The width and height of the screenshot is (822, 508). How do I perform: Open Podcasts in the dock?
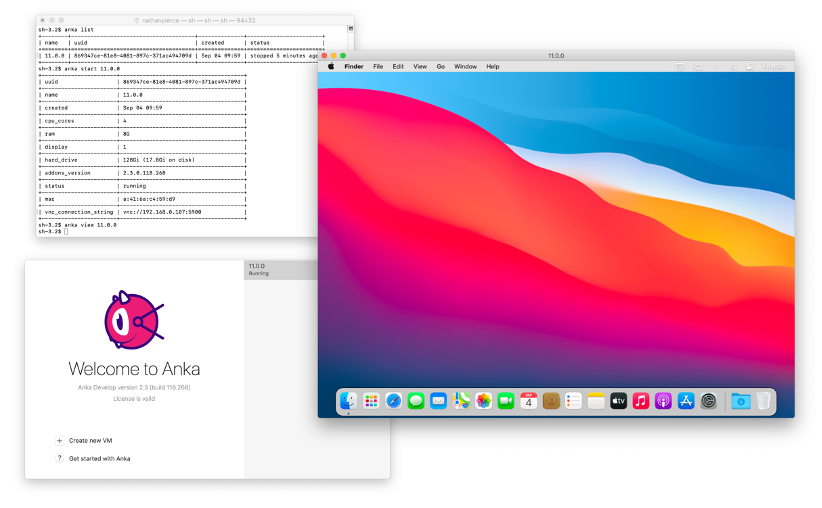663,401
